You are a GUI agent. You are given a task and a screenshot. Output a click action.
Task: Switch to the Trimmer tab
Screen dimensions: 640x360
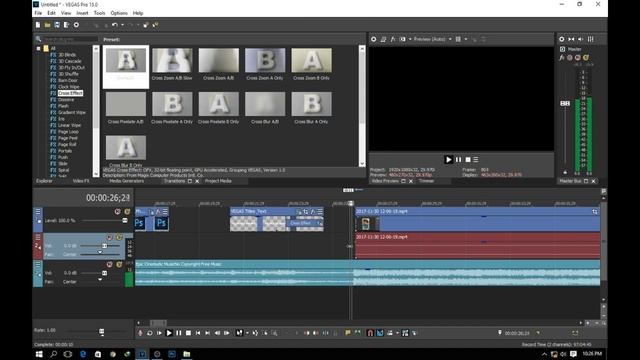427,181
